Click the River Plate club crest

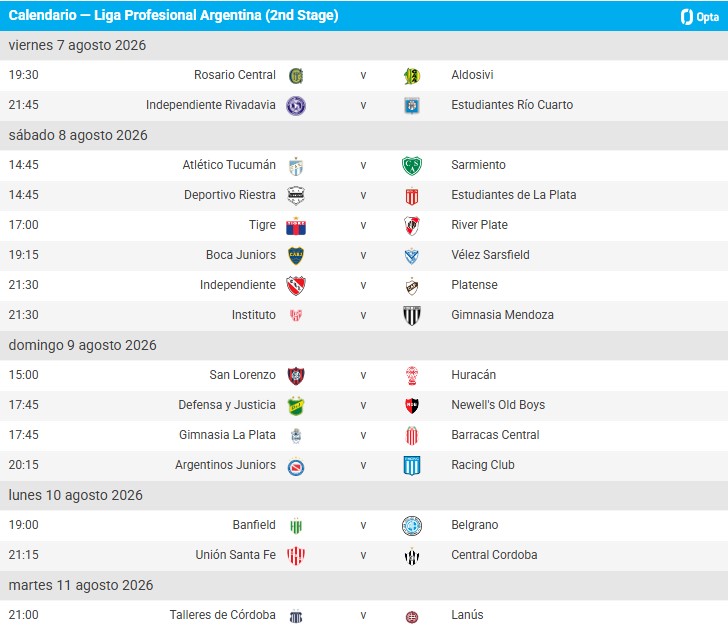pyautogui.click(x=412, y=226)
